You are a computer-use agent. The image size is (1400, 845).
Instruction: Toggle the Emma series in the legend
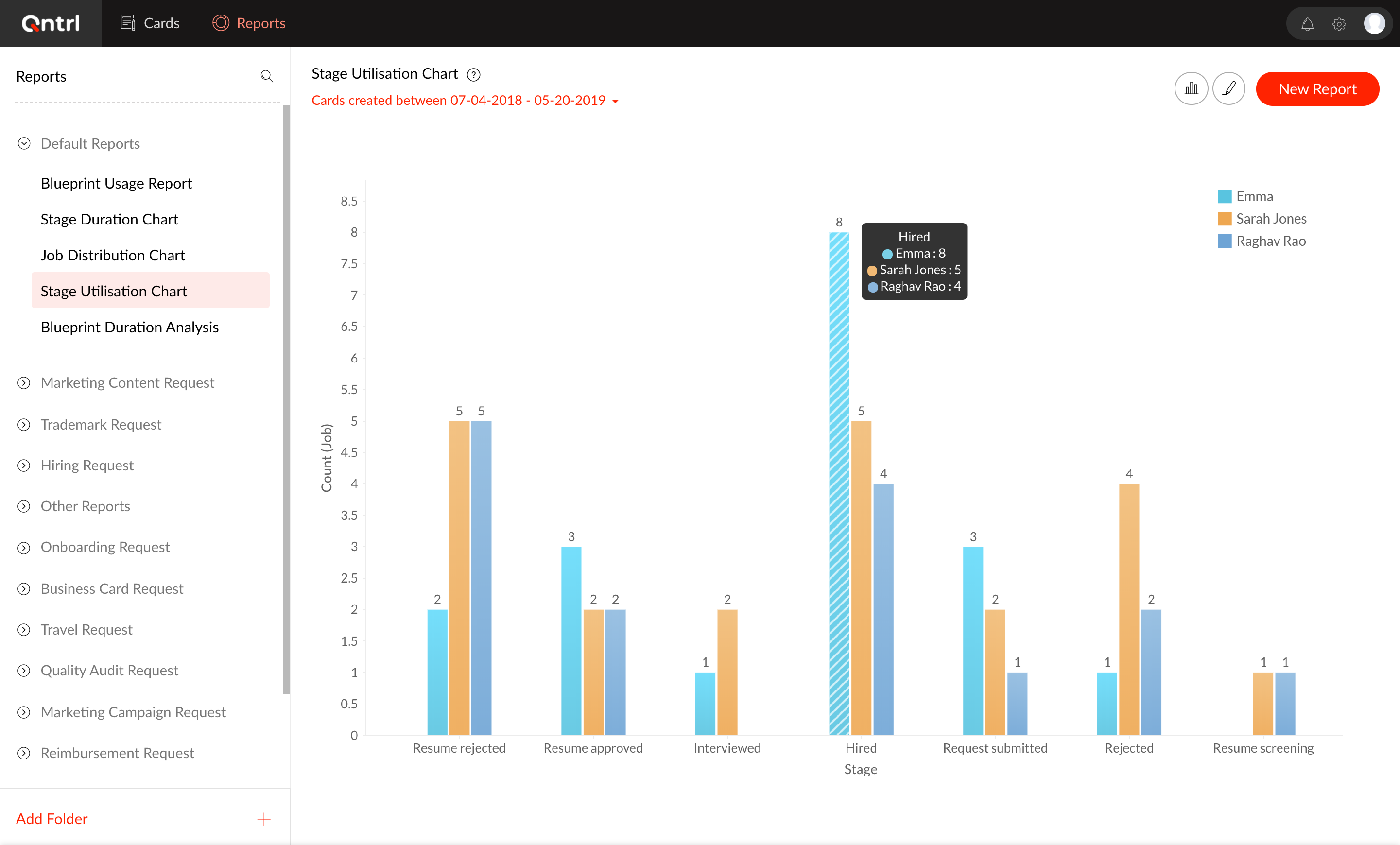(1254, 195)
